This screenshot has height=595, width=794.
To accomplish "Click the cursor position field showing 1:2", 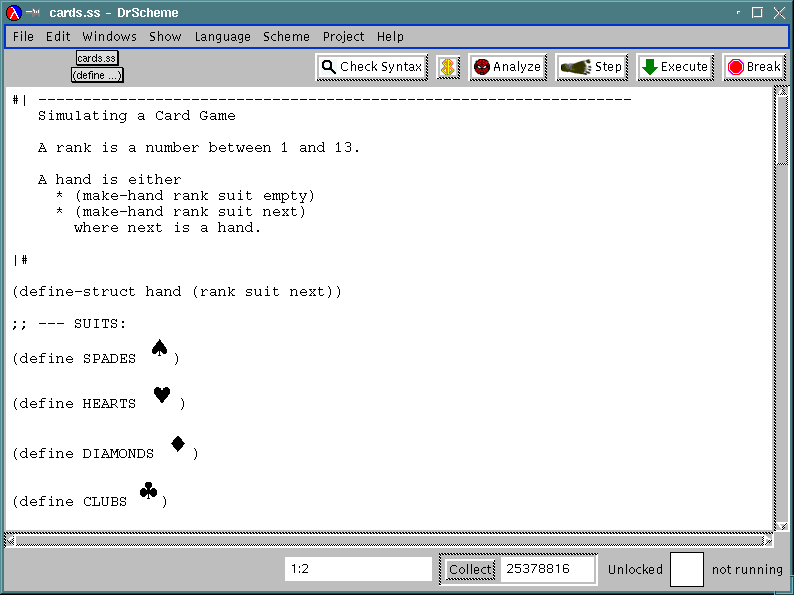I will (x=358, y=569).
